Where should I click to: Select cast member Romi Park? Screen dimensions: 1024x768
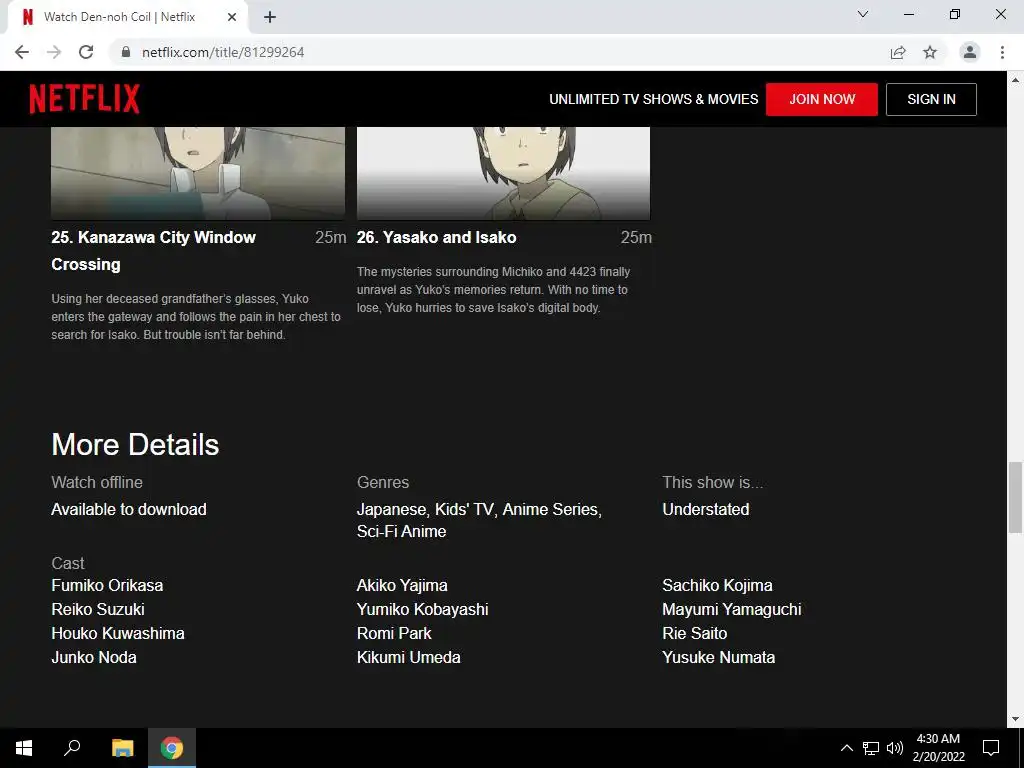394,633
